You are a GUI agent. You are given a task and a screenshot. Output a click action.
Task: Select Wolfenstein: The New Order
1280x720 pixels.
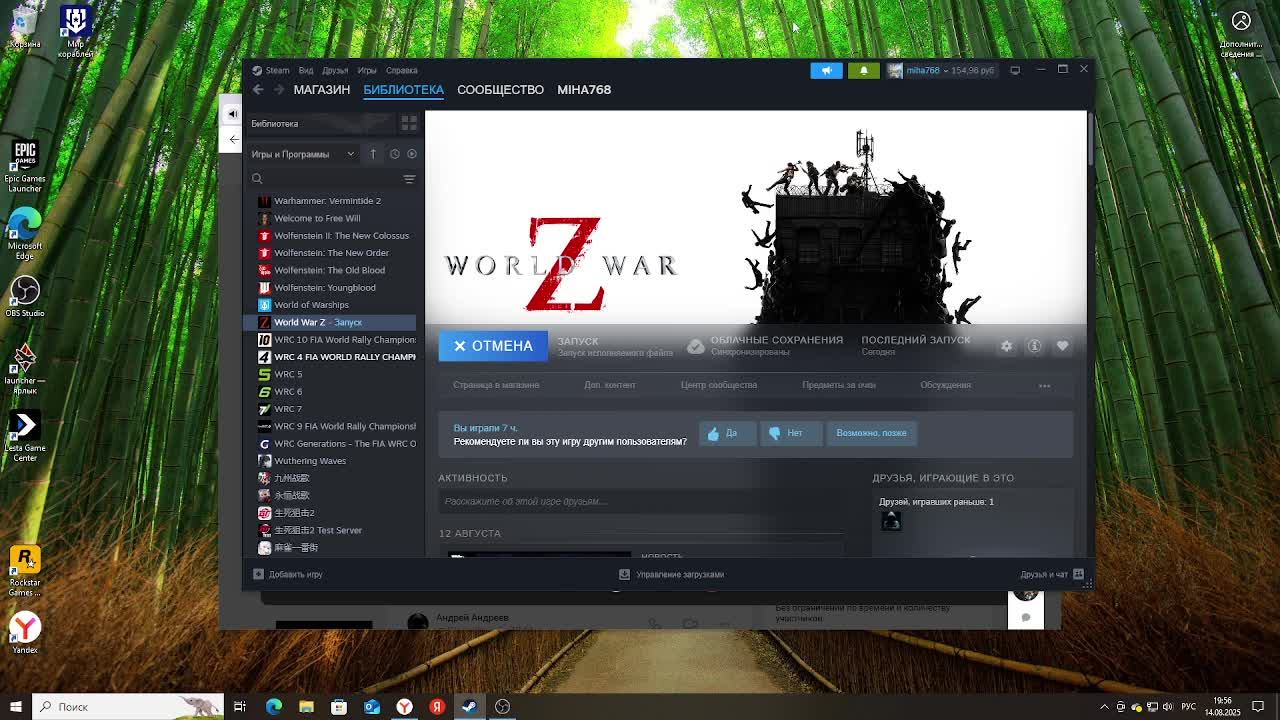pyautogui.click(x=330, y=253)
